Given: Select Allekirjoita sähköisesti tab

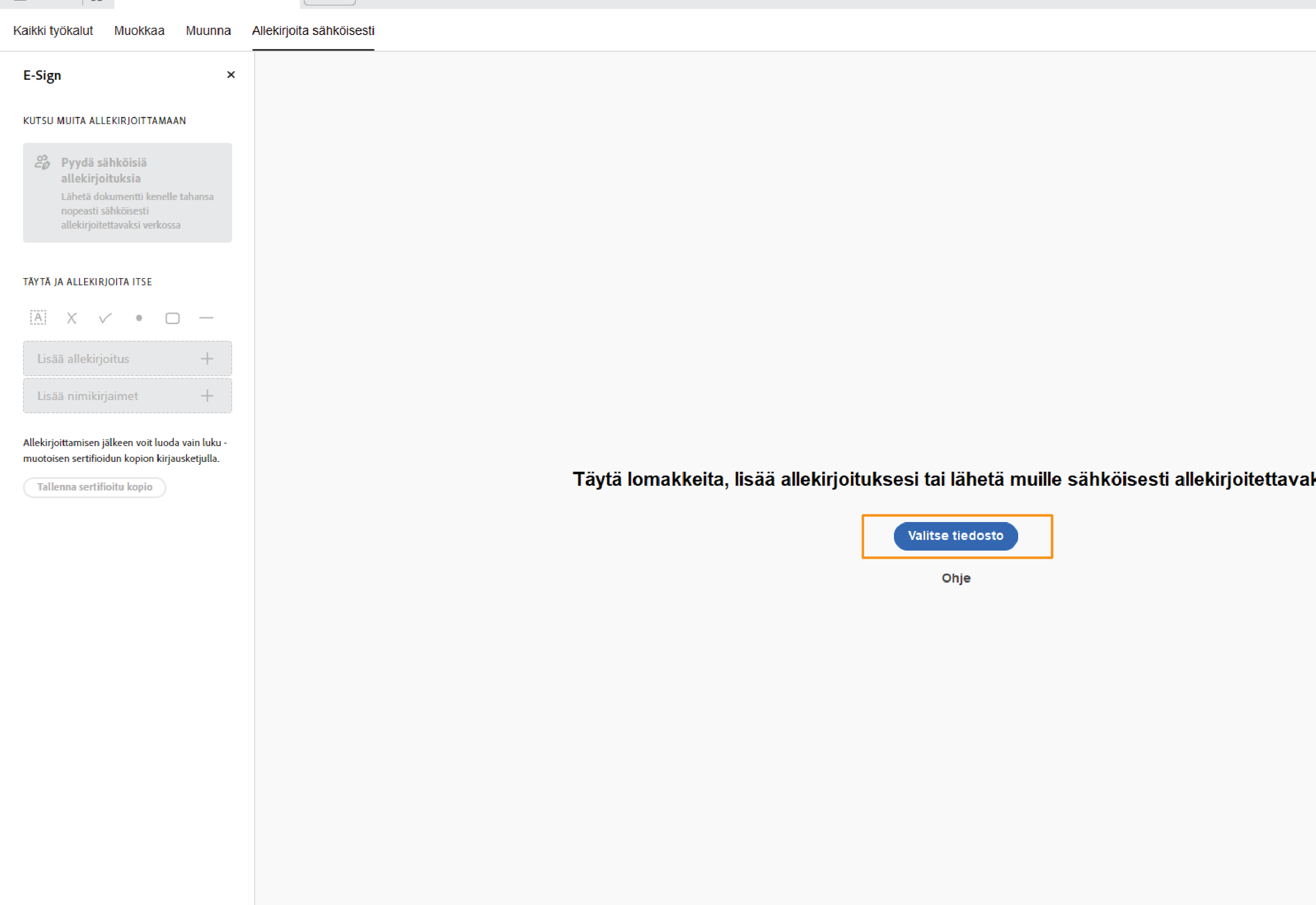Looking at the screenshot, I should pyautogui.click(x=313, y=31).
